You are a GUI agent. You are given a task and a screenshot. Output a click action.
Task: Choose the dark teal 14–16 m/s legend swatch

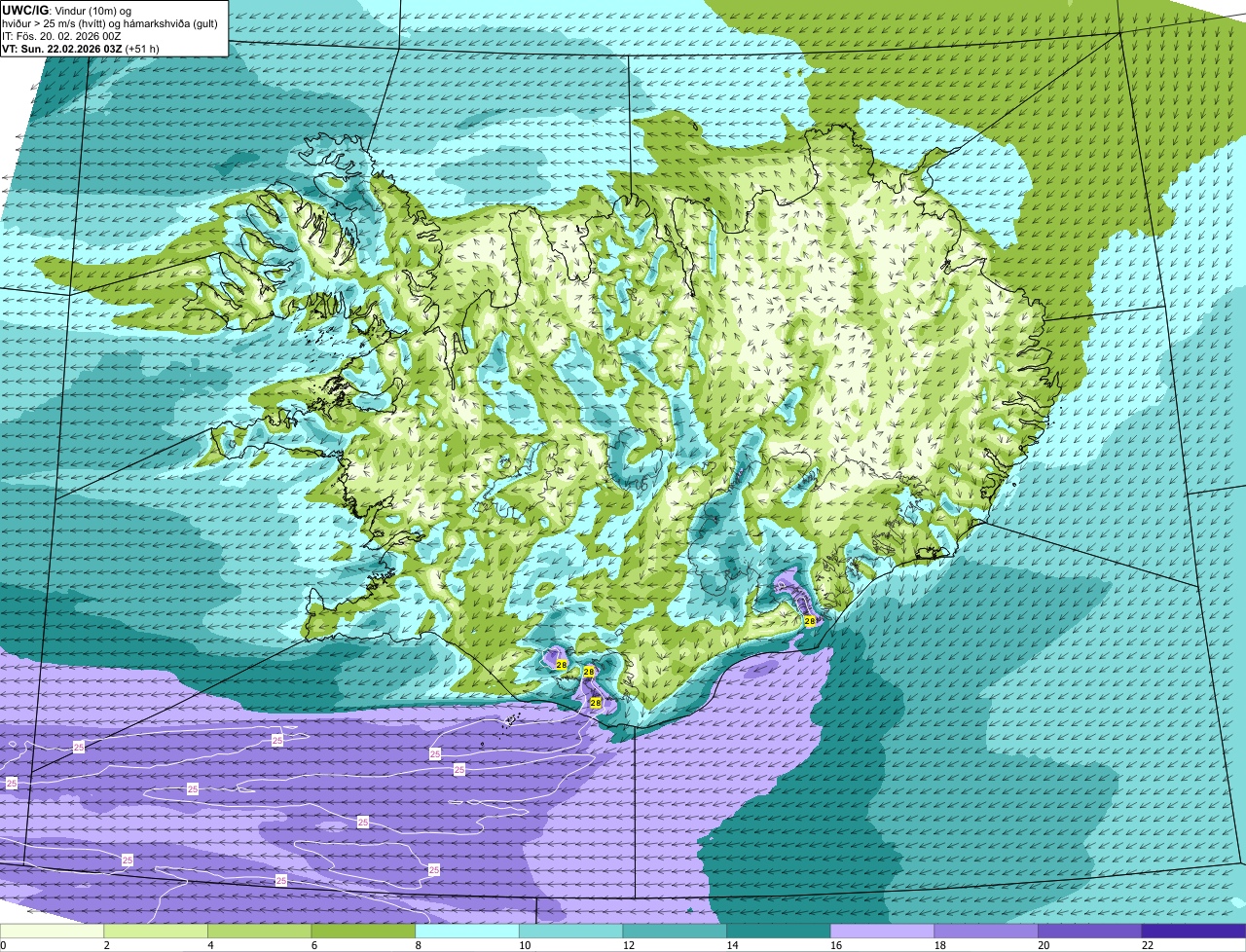pyautogui.click(x=779, y=931)
